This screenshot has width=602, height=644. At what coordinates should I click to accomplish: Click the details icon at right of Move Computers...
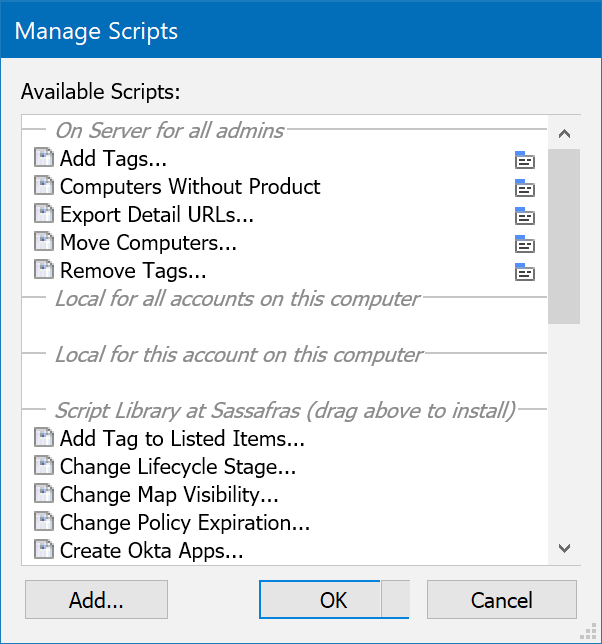point(525,244)
